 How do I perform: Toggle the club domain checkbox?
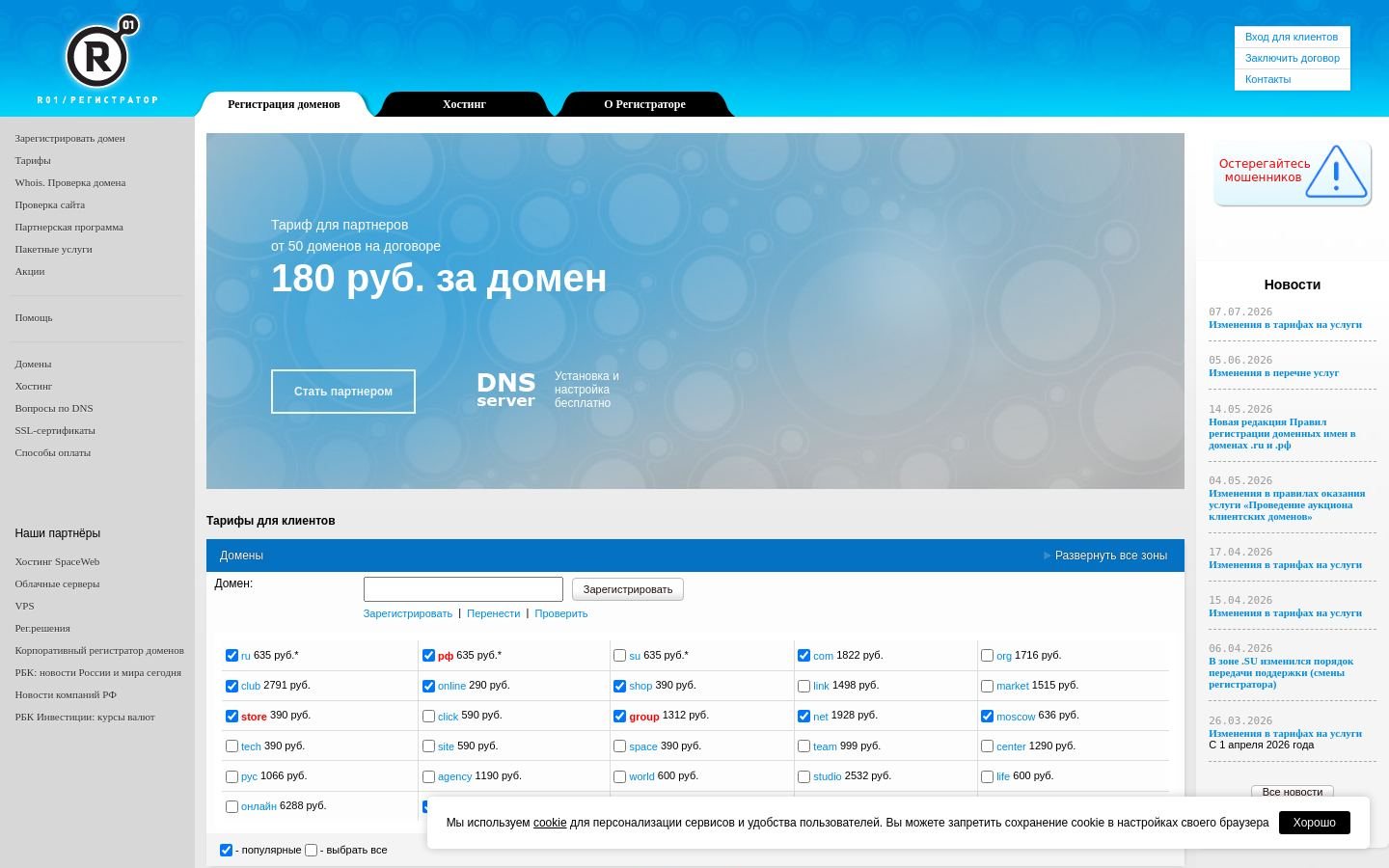point(231,686)
